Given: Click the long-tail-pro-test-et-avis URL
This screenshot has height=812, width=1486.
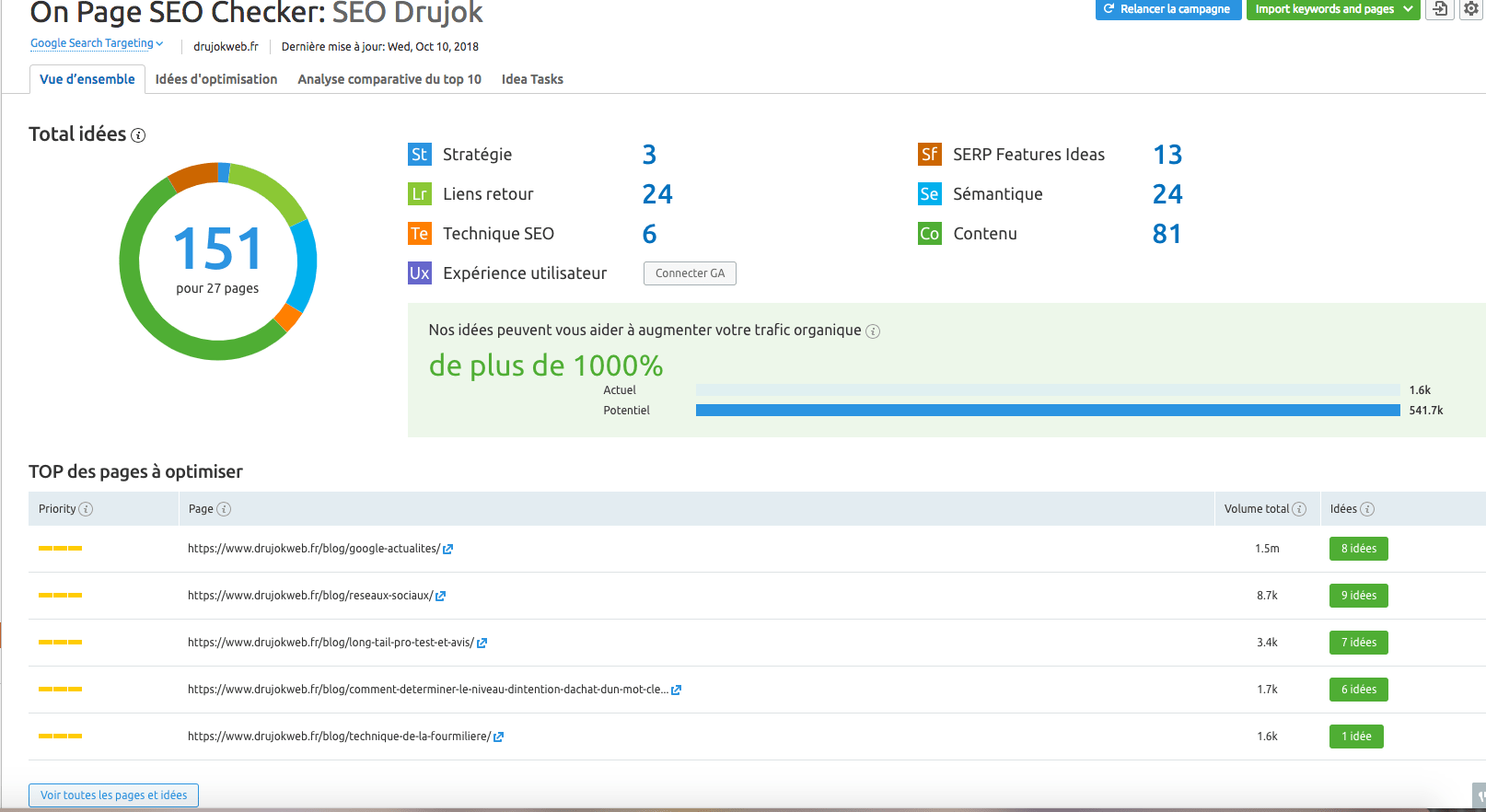Looking at the screenshot, I should [x=331, y=643].
